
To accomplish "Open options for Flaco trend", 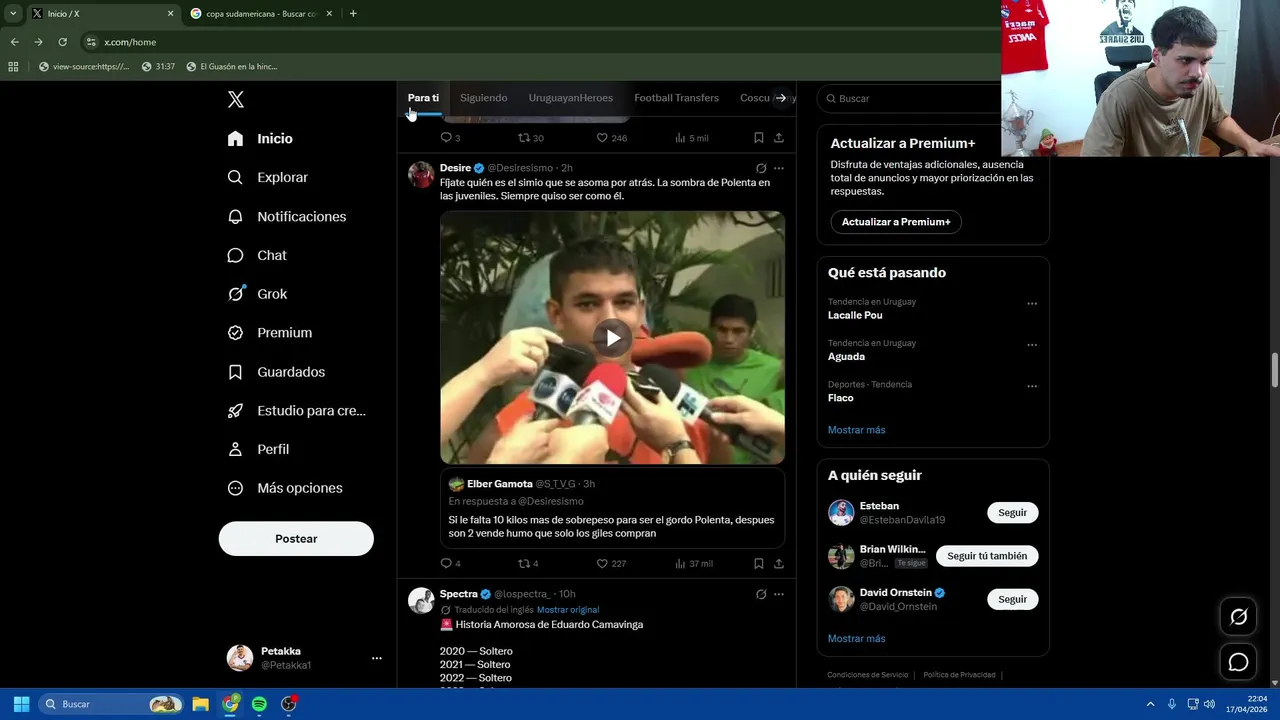I will [1032, 386].
